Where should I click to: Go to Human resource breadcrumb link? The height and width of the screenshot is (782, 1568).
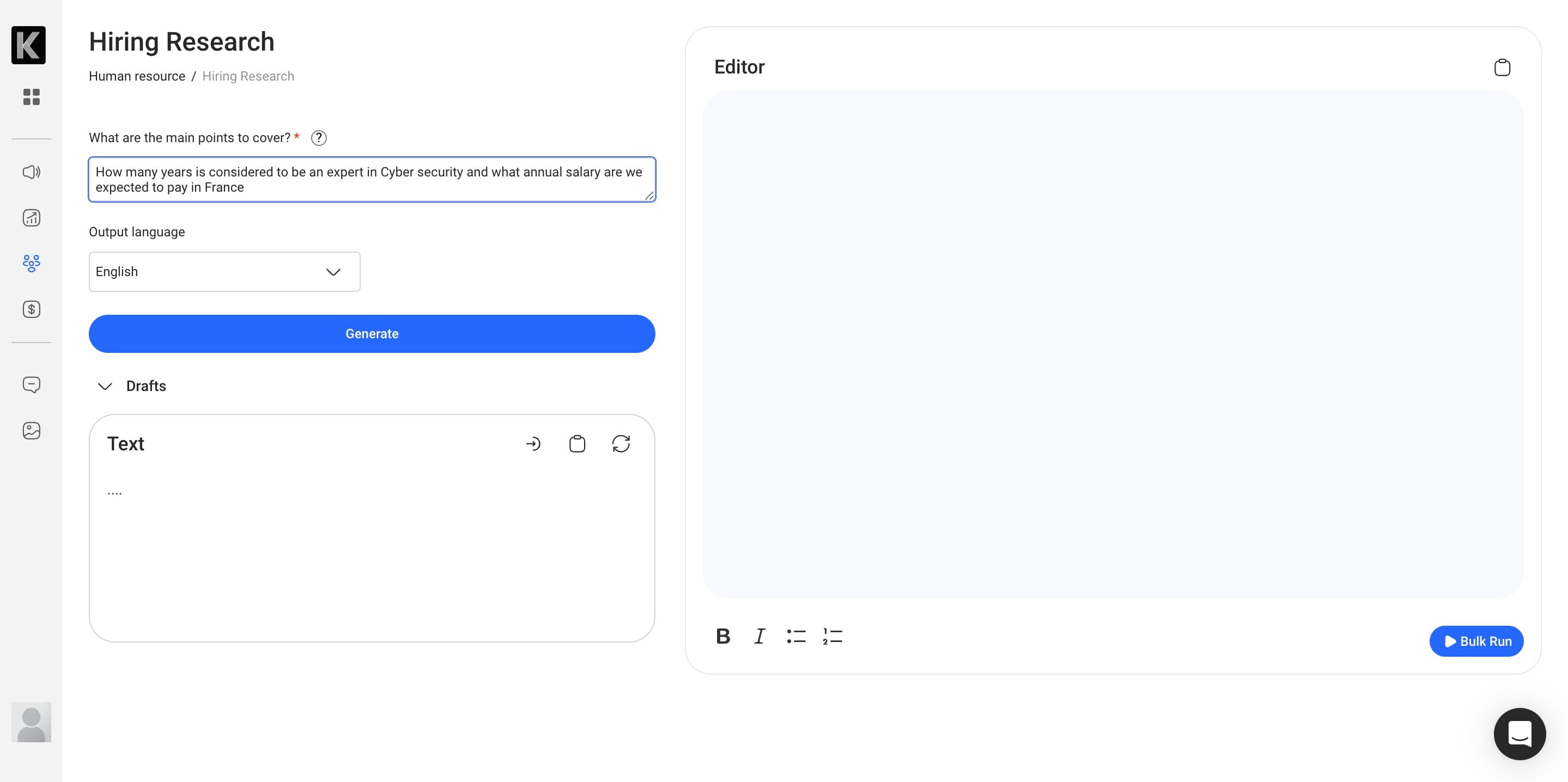pyautogui.click(x=137, y=76)
